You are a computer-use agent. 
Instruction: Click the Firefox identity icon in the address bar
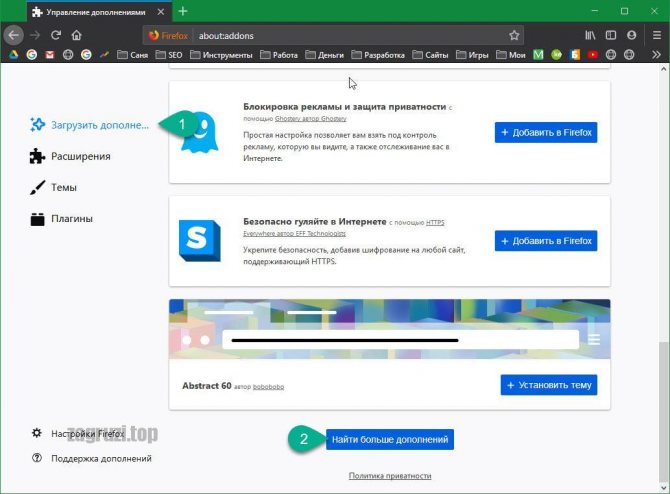[x=168, y=35]
